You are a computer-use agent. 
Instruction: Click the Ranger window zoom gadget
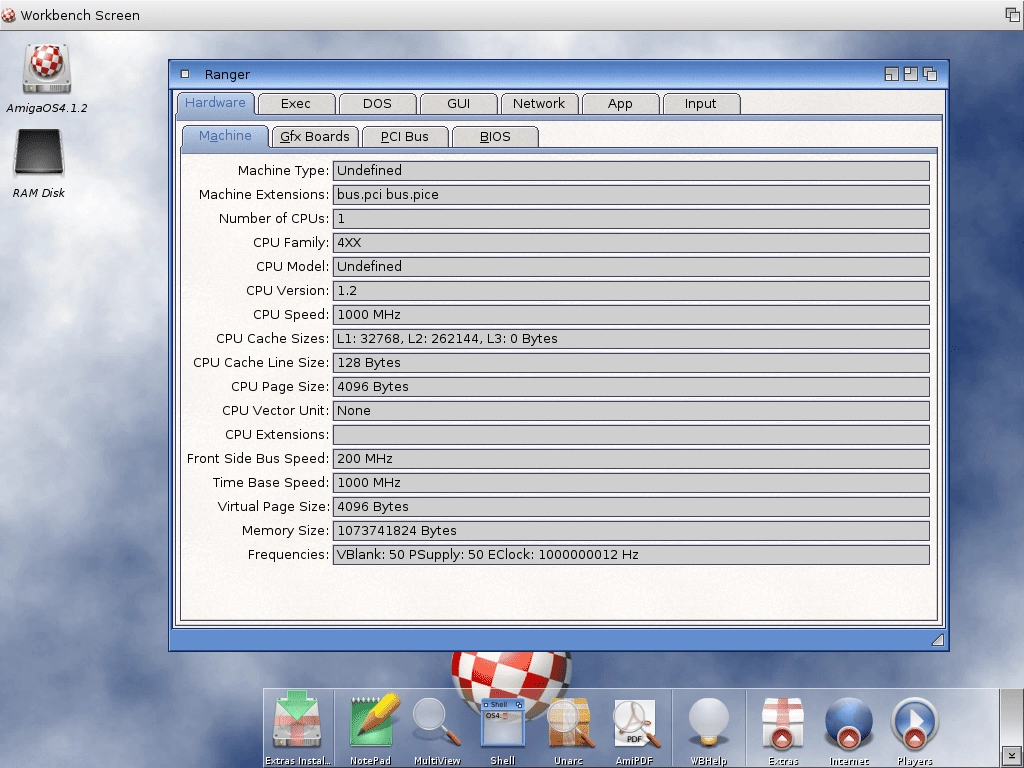910,74
